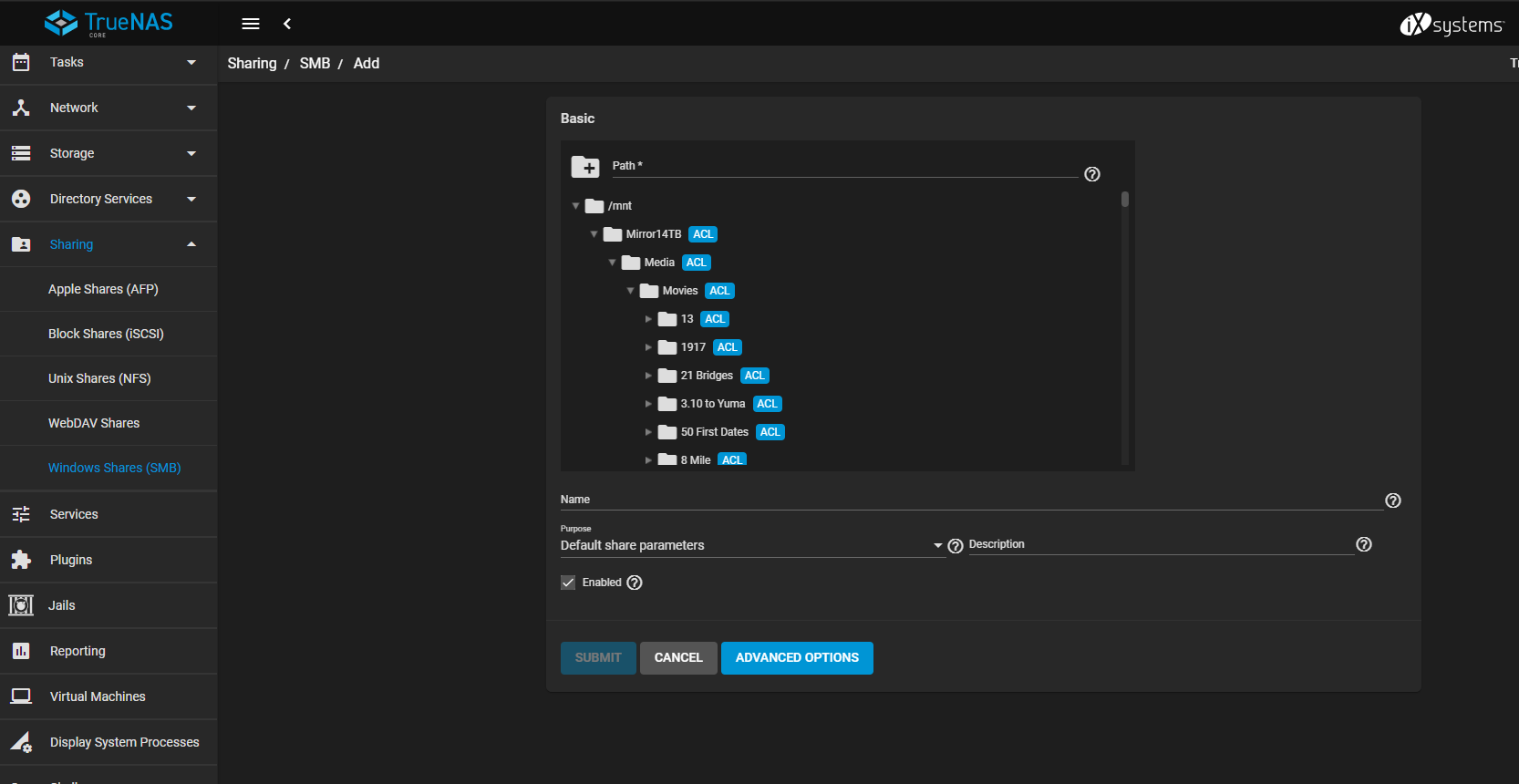Open the Virtual Machines sidebar item

(108, 696)
